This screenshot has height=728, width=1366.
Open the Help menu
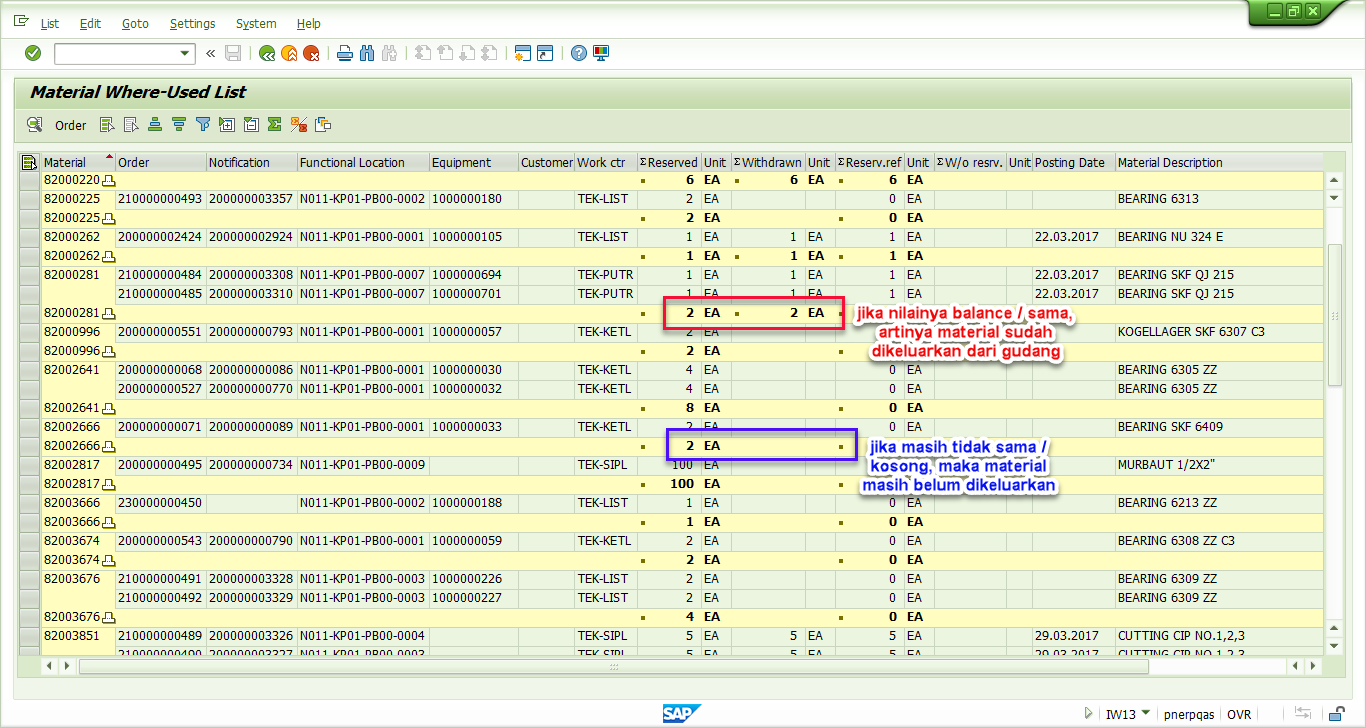click(x=309, y=23)
